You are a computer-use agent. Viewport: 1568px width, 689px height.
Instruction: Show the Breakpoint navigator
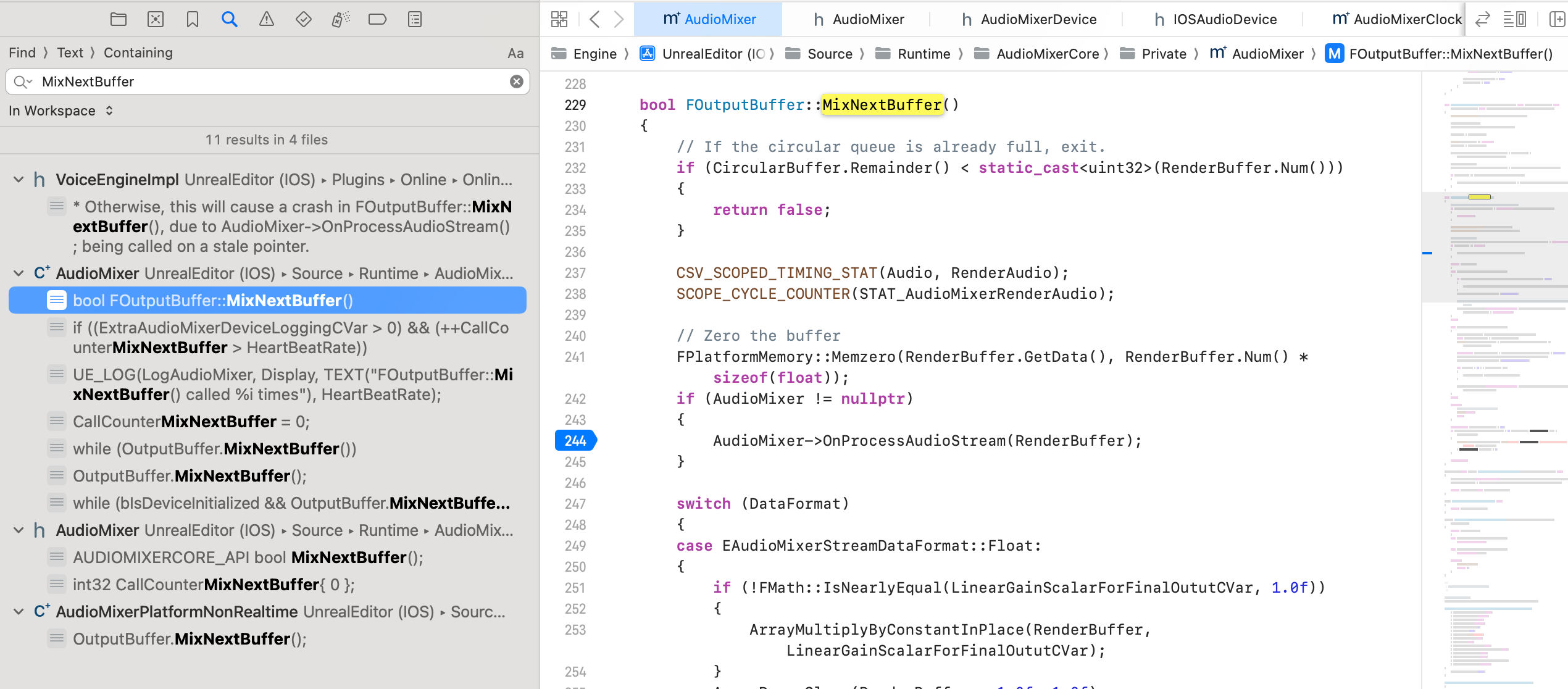coord(377,20)
